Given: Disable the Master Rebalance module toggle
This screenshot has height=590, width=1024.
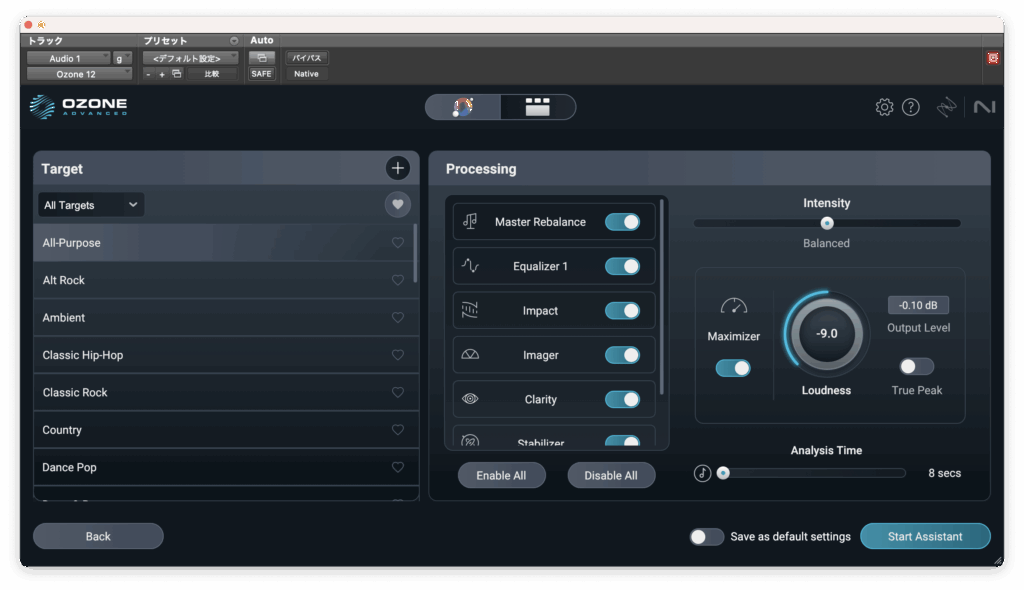Looking at the screenshot, I should [622, 222].
